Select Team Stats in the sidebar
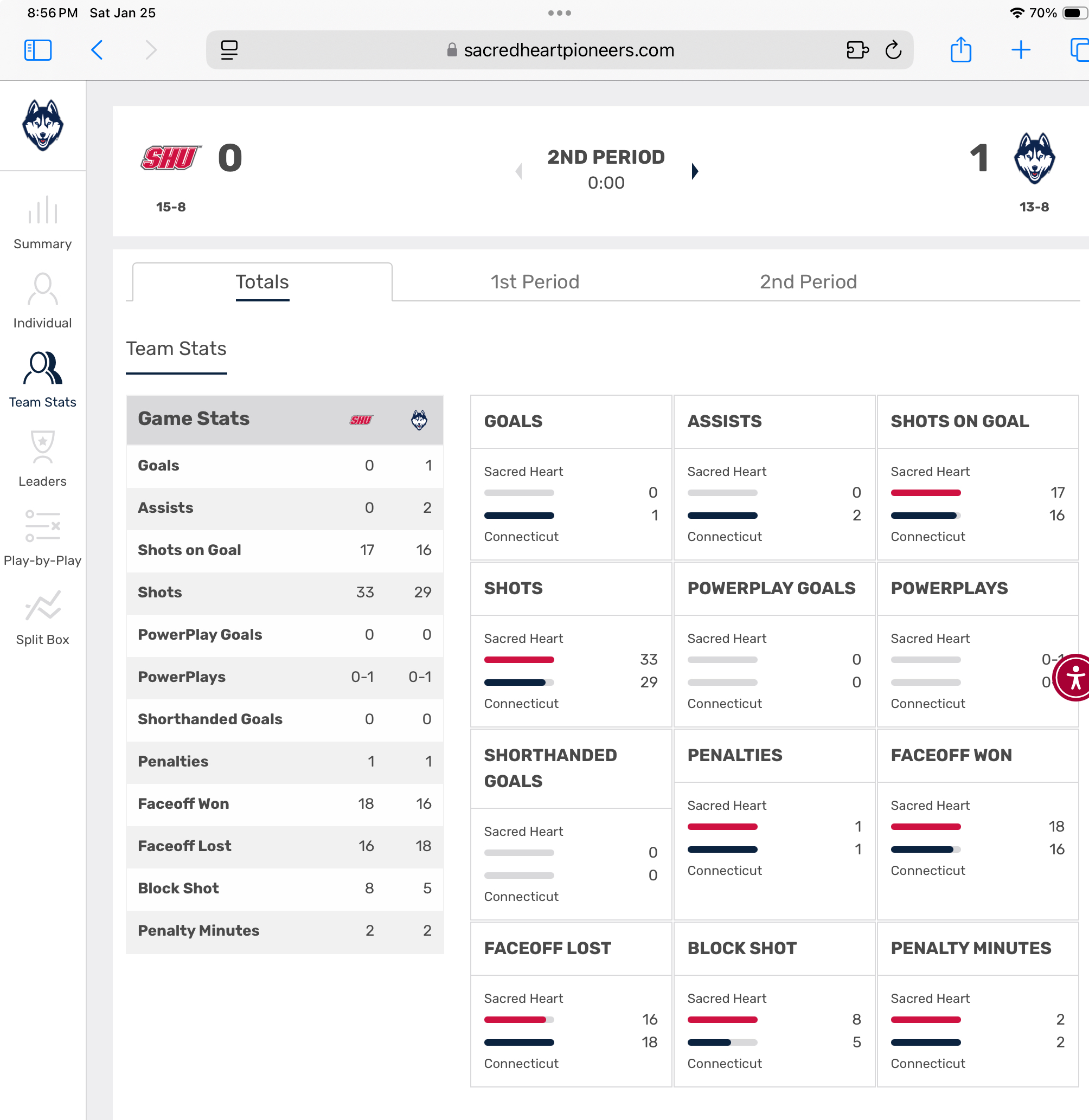The height and width of the screenshot is (1120, 1089). point(43,380)
